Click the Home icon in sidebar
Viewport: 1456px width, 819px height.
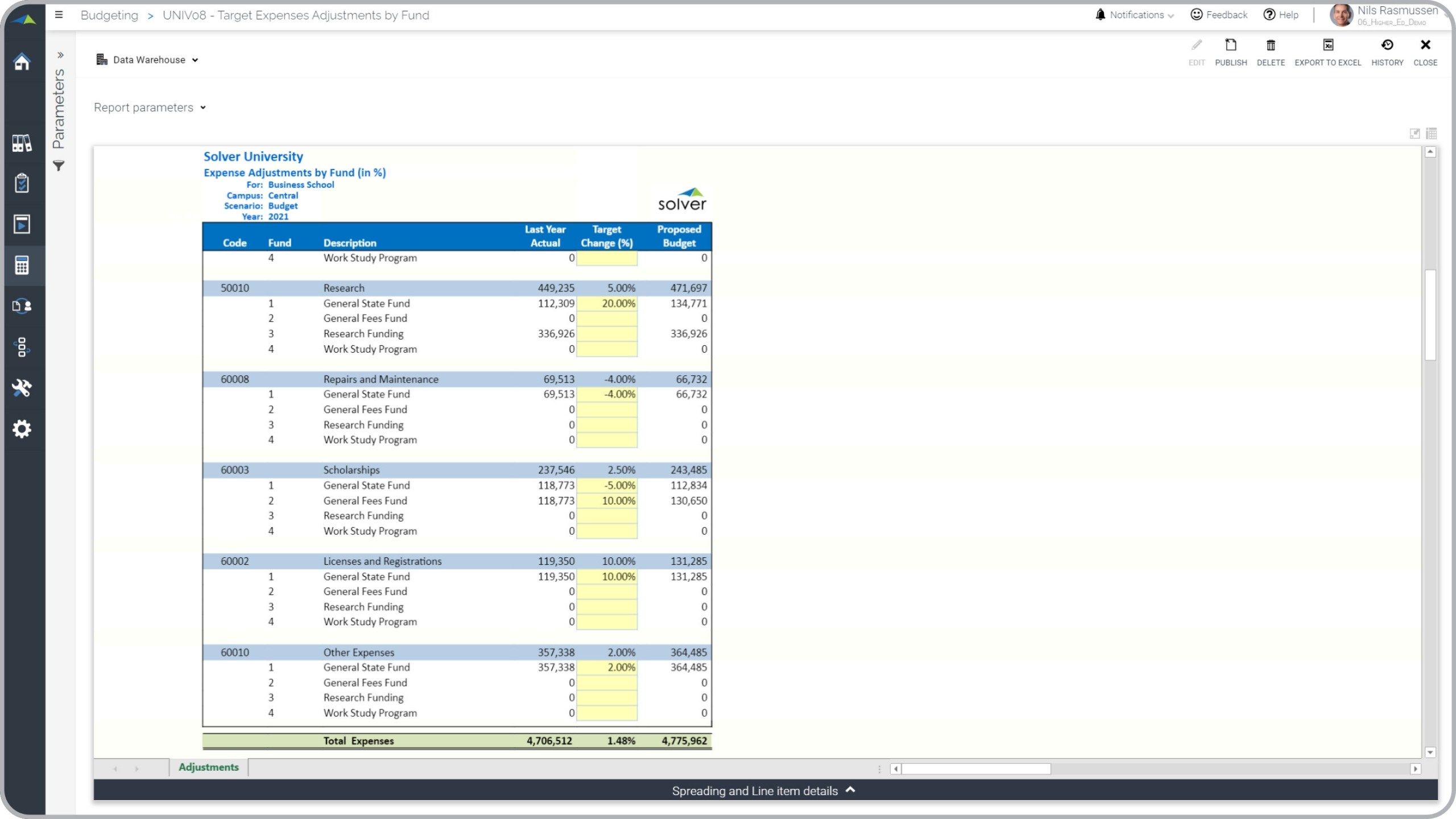tap(22, 61)
